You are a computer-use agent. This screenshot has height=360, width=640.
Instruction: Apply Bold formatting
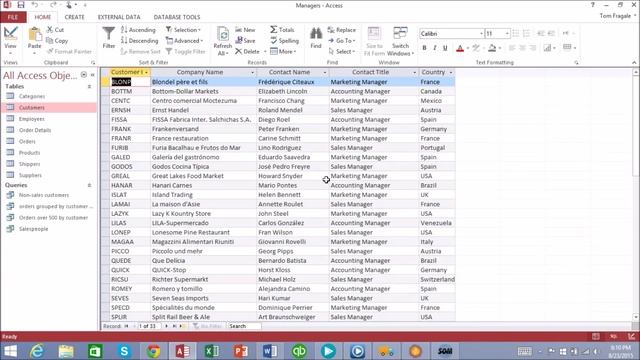pyautogui.click(x=424, y=48)
